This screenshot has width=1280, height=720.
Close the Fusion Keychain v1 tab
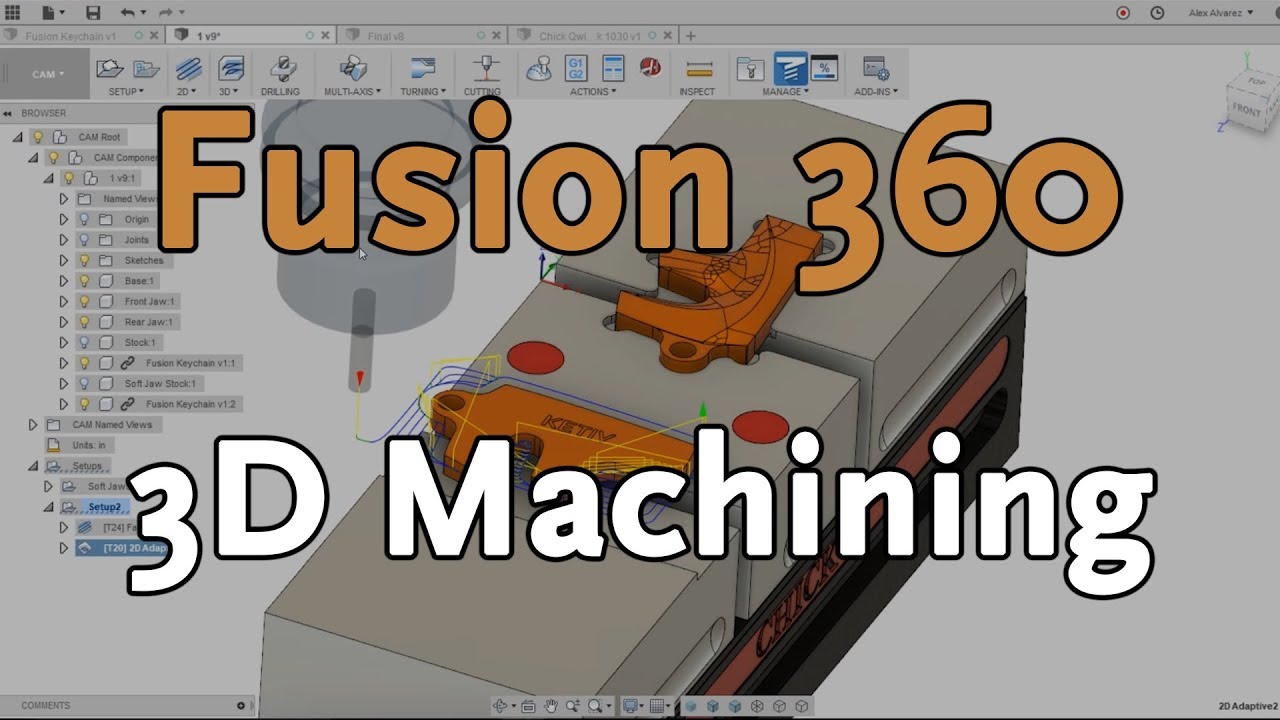click(154, 36)
